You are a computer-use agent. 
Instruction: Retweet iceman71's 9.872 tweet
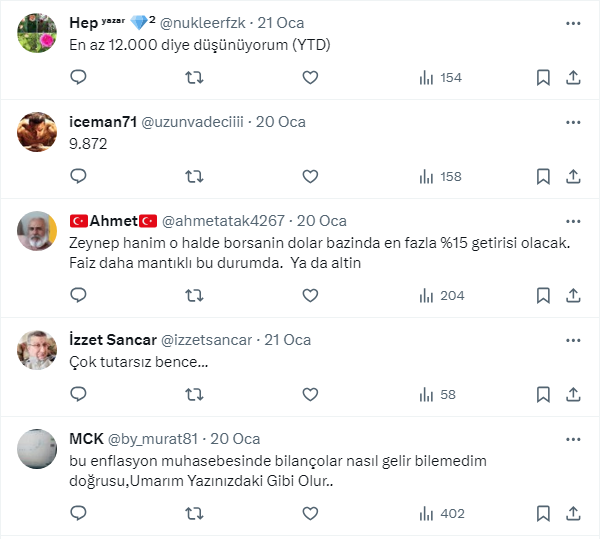(x=194, y=176)
